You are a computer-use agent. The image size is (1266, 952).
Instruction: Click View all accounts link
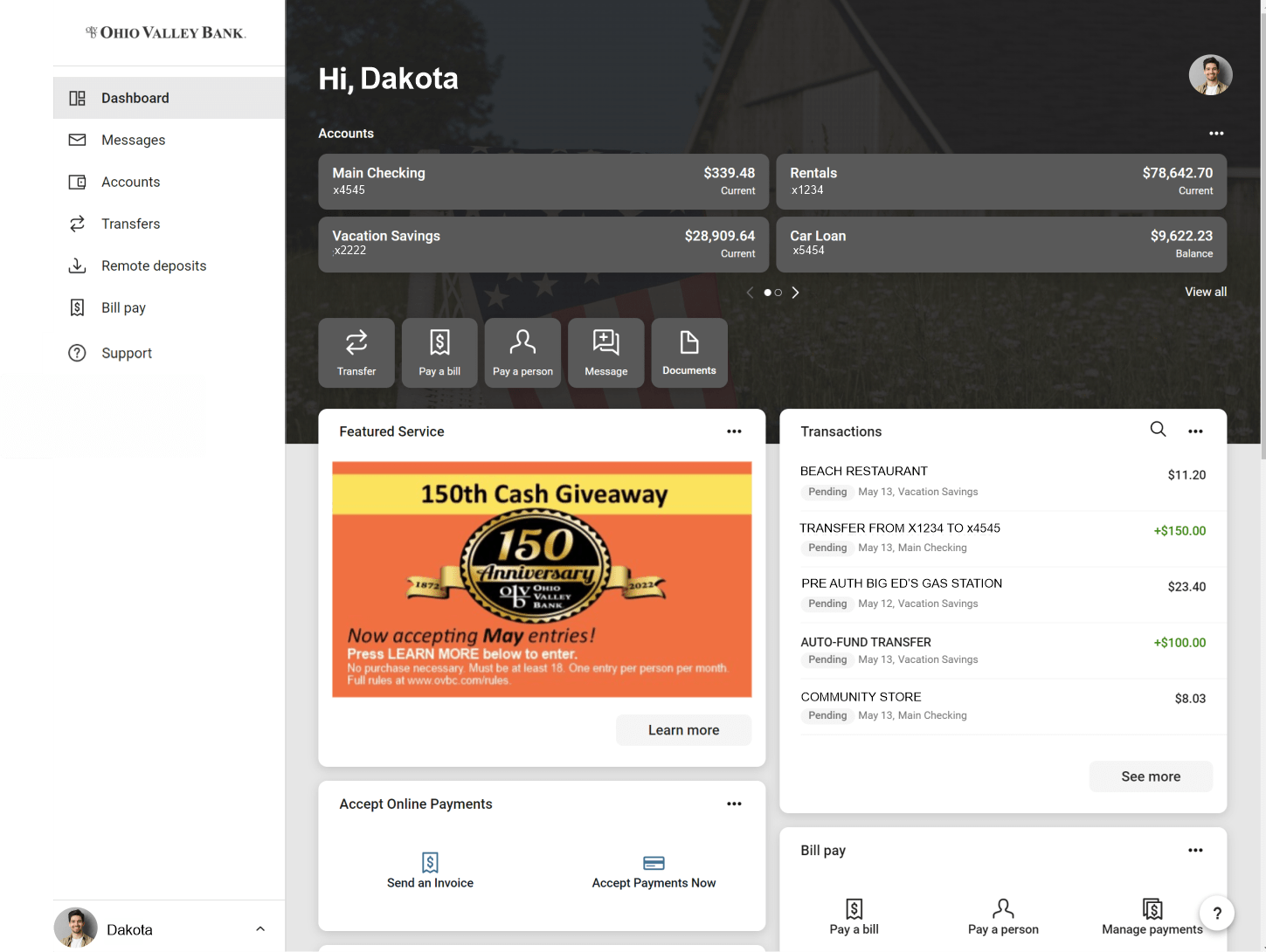[1205, 292]
